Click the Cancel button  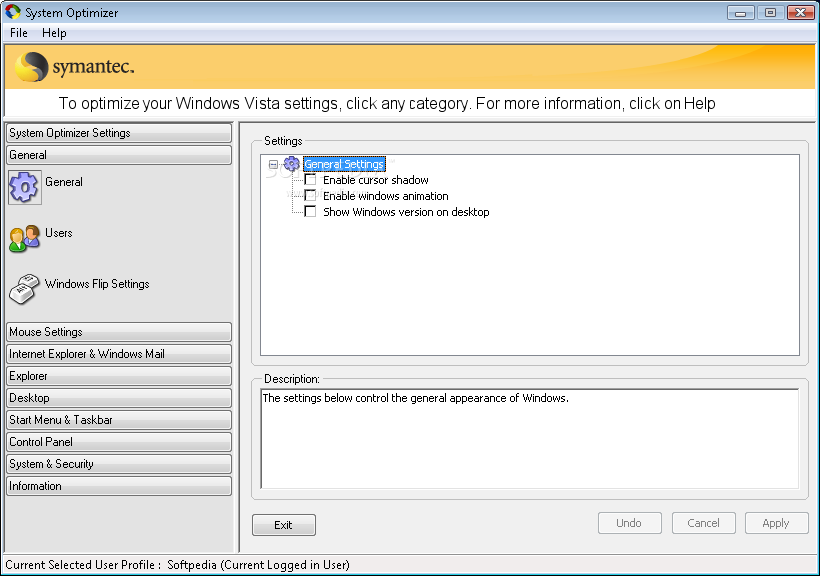[703, 523]
